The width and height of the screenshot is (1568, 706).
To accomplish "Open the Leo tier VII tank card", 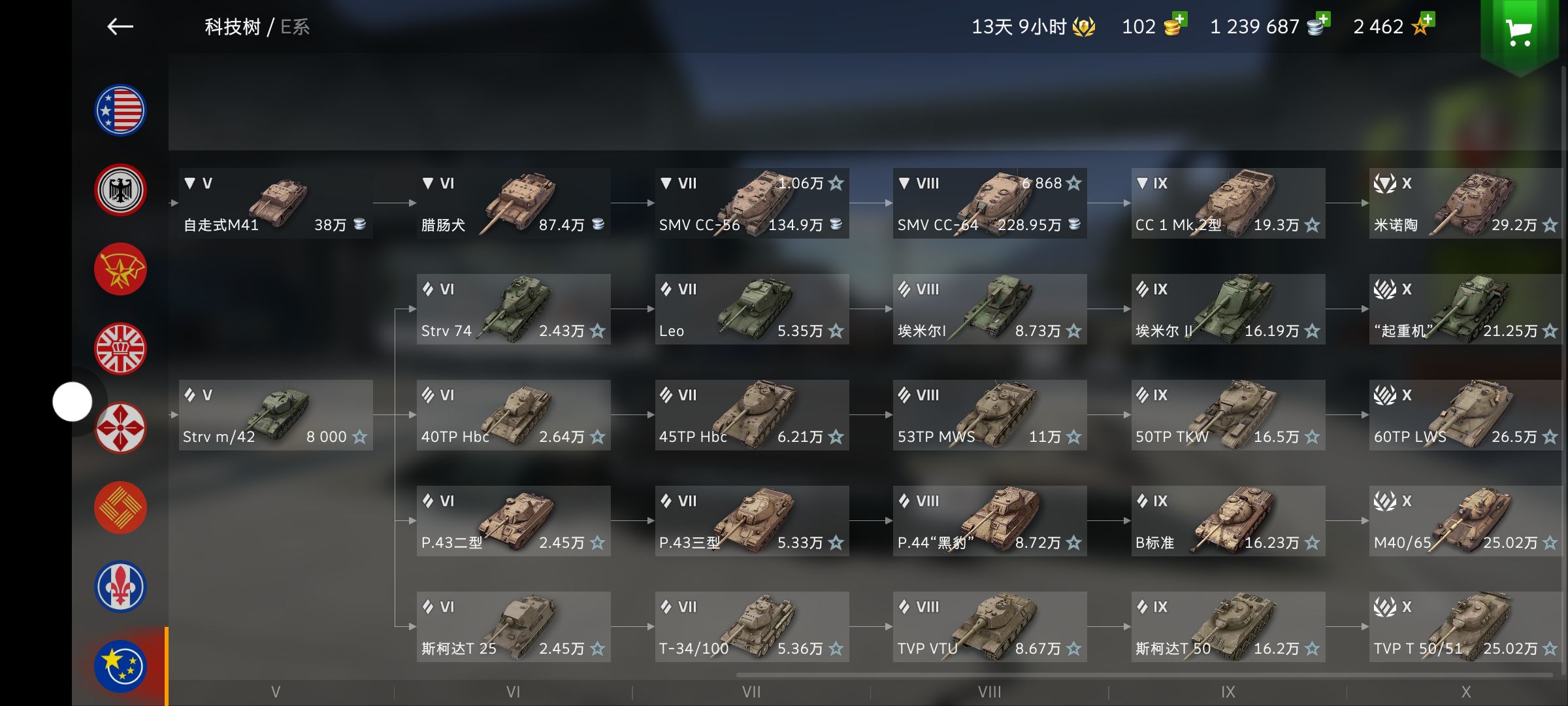I will (752, 309).
